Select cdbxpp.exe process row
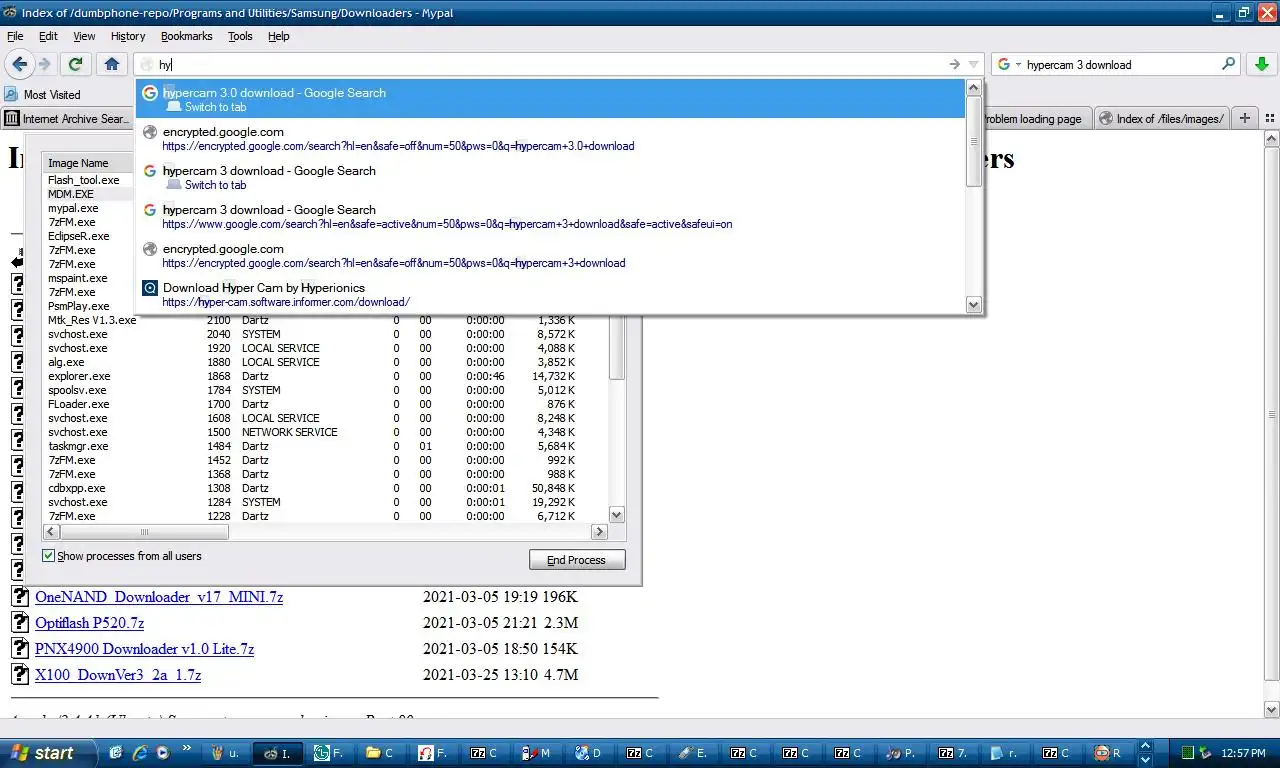The image size is (1280, 768). pyautogui.click(x=326, y=488)
